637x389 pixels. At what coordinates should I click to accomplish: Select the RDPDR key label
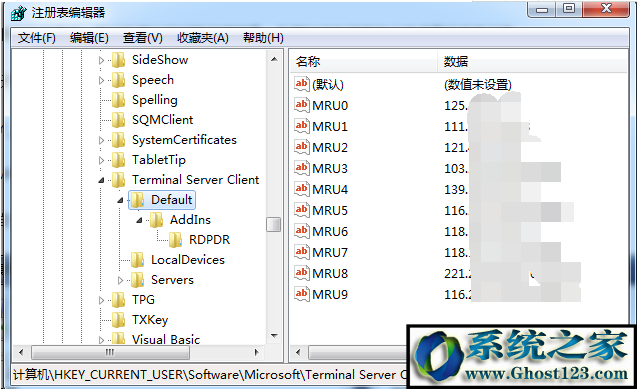pyautogui.click(x=209, y=240)
